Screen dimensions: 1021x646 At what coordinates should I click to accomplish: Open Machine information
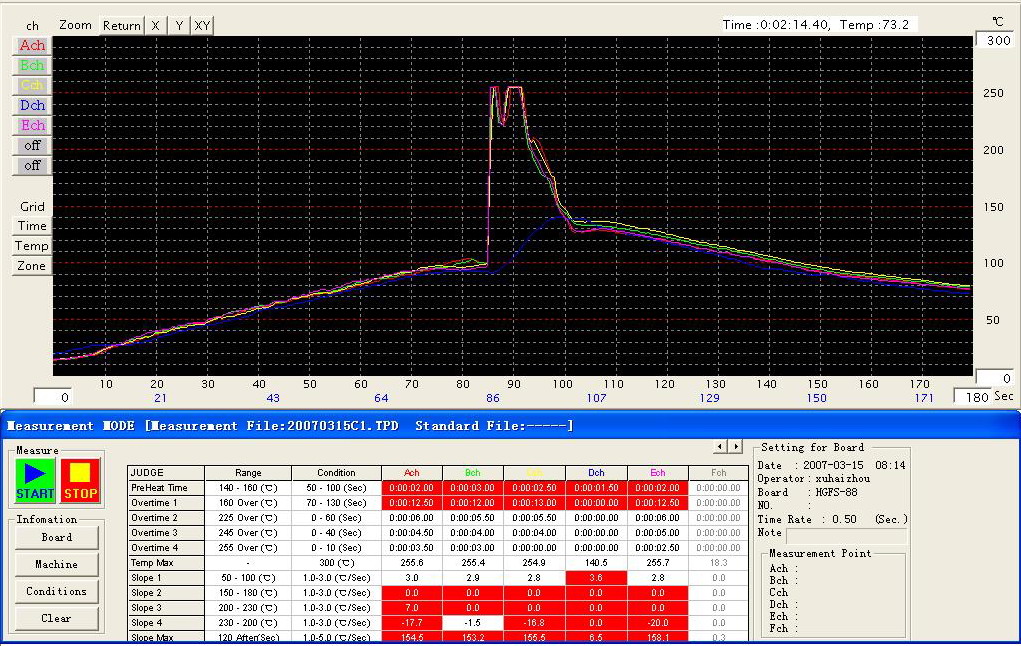(x=57, y=564)
